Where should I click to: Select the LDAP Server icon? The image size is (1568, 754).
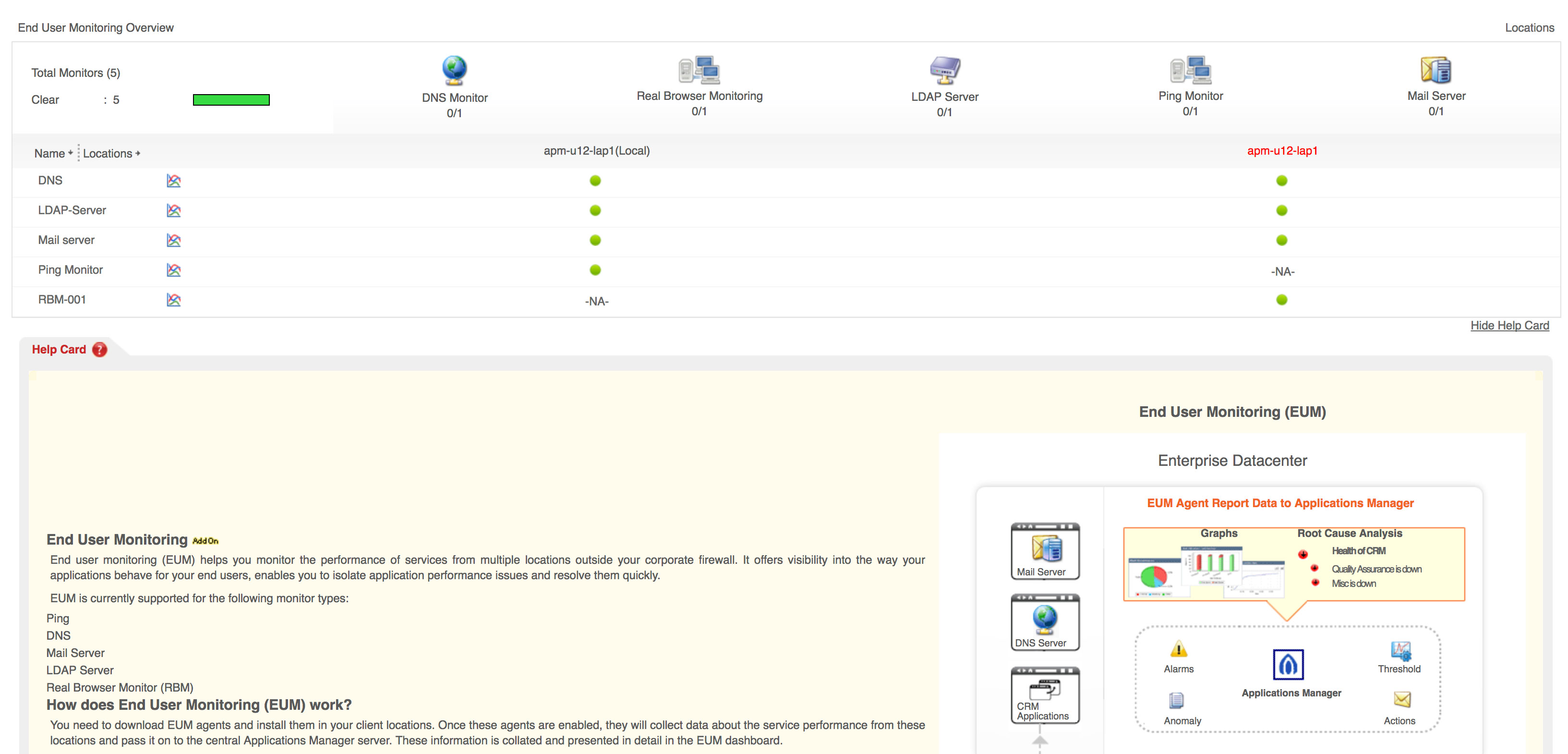(945, 70)
